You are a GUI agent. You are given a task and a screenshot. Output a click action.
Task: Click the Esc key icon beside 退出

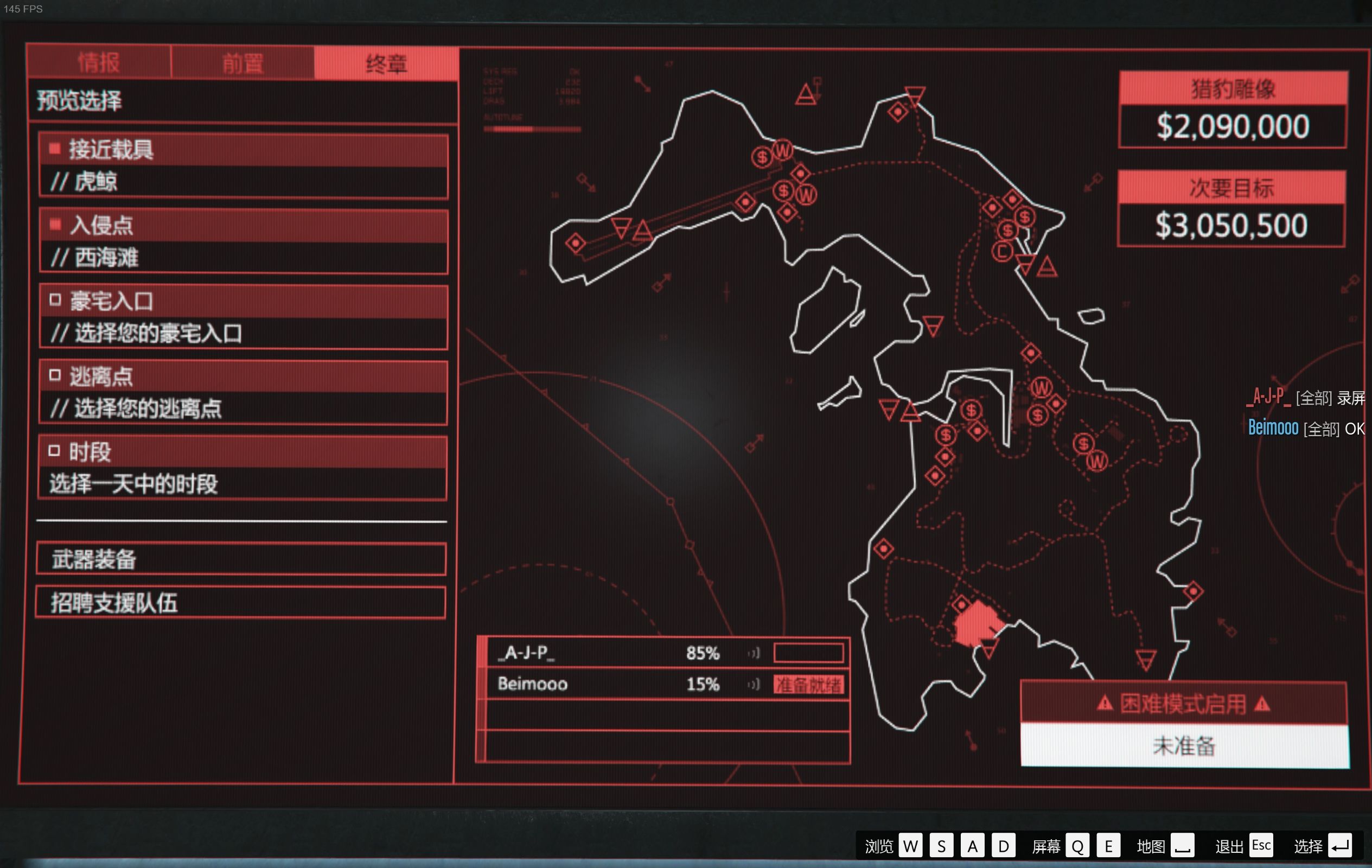(x=1261, y=845)
